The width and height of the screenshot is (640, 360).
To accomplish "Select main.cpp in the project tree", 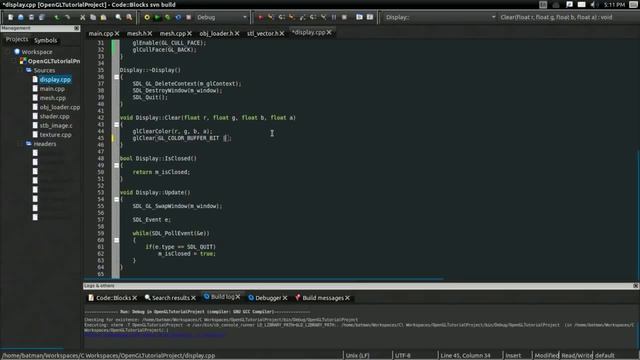I will pyautogui.click(x=52, y=89).
